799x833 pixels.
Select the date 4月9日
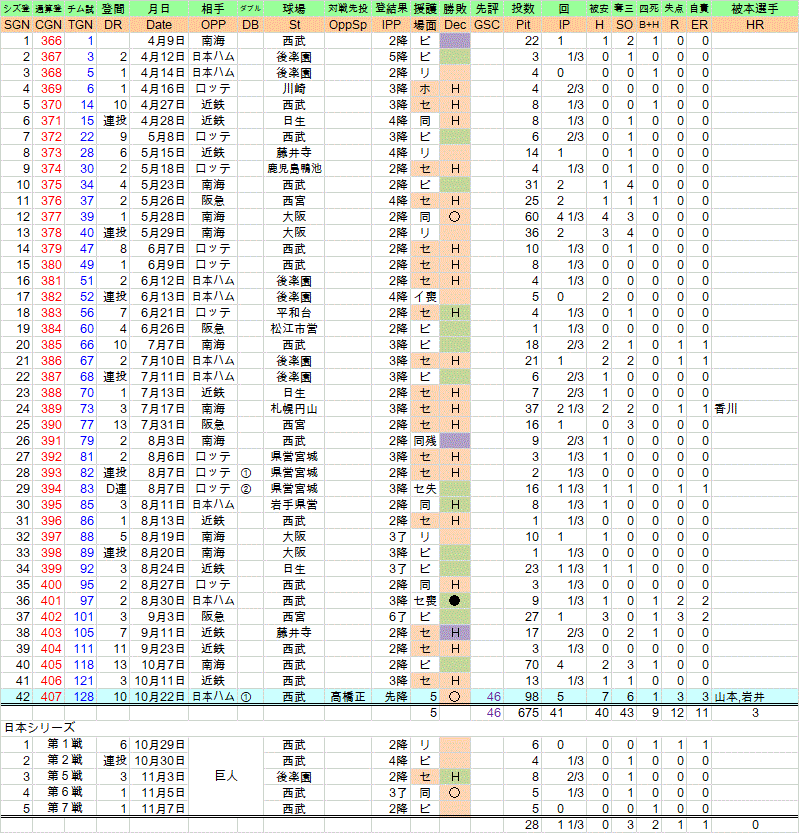[166, 41]
